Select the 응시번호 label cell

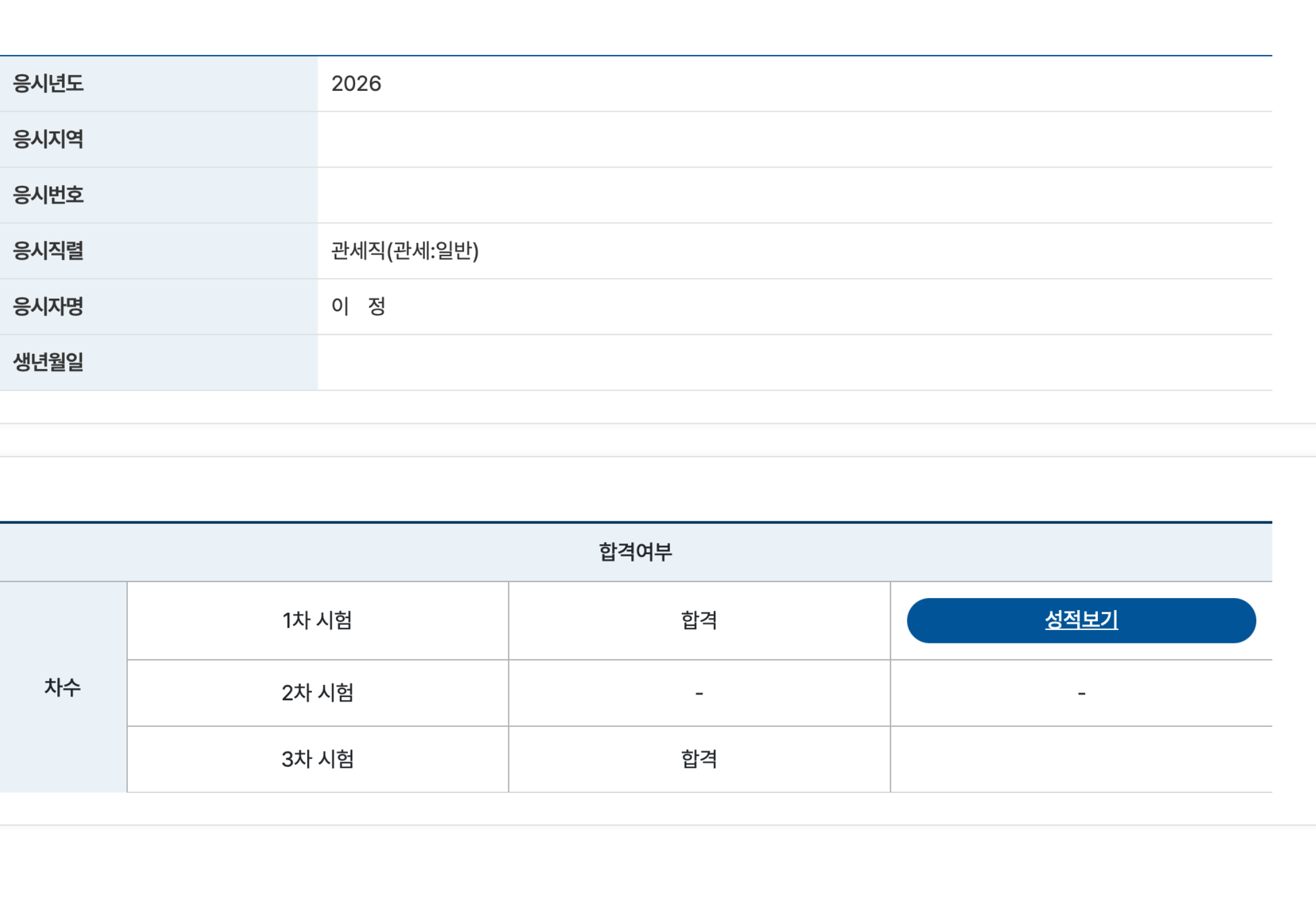click(159, 195)
